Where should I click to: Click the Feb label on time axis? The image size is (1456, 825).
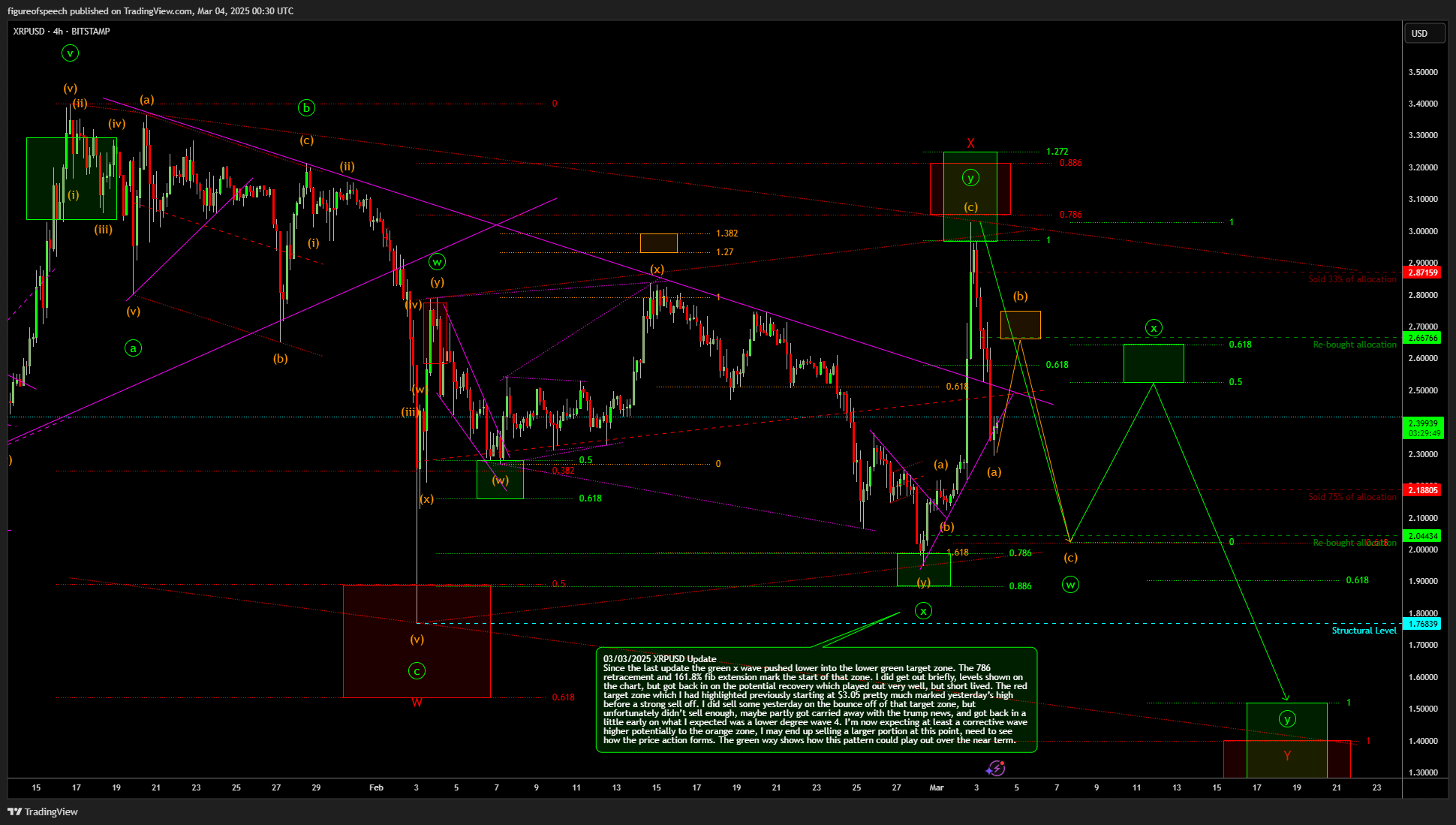click(376, 787)
